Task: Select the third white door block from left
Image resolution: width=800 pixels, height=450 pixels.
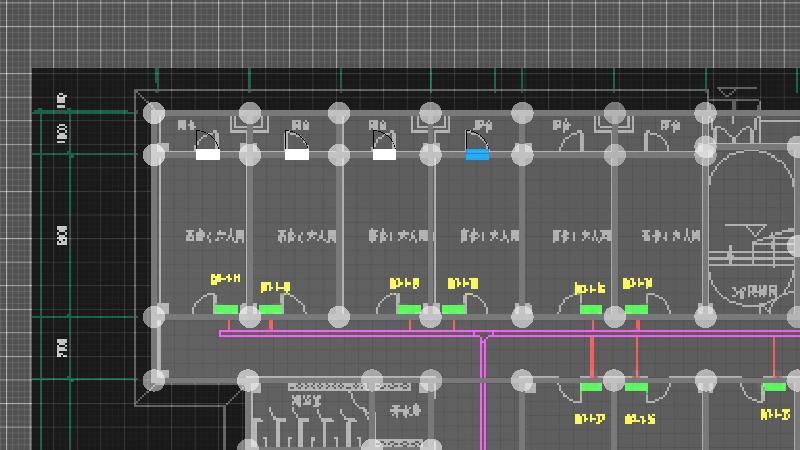Action: coord(384,155)
